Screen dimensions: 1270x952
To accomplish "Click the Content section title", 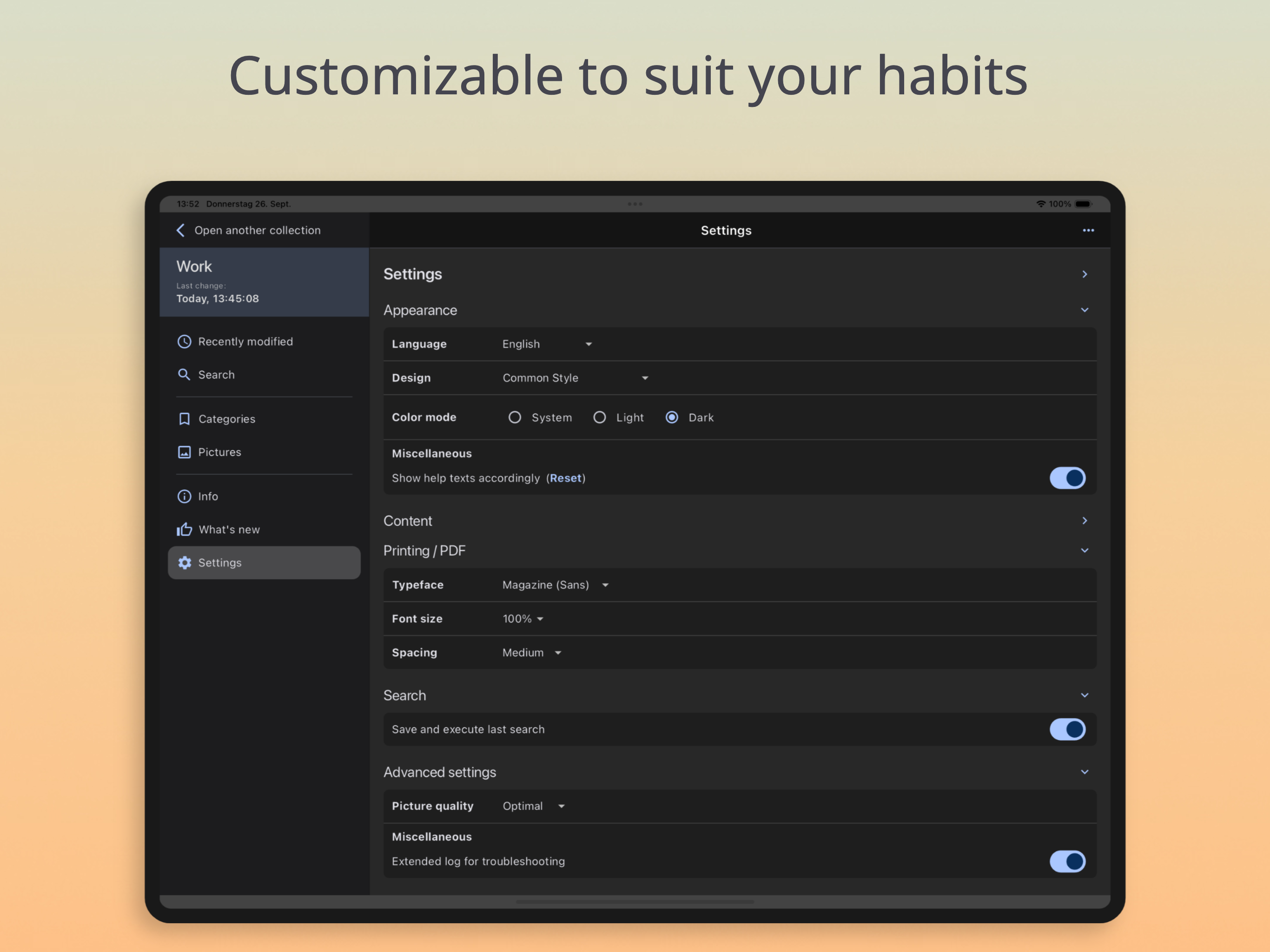I will point(408,521).
